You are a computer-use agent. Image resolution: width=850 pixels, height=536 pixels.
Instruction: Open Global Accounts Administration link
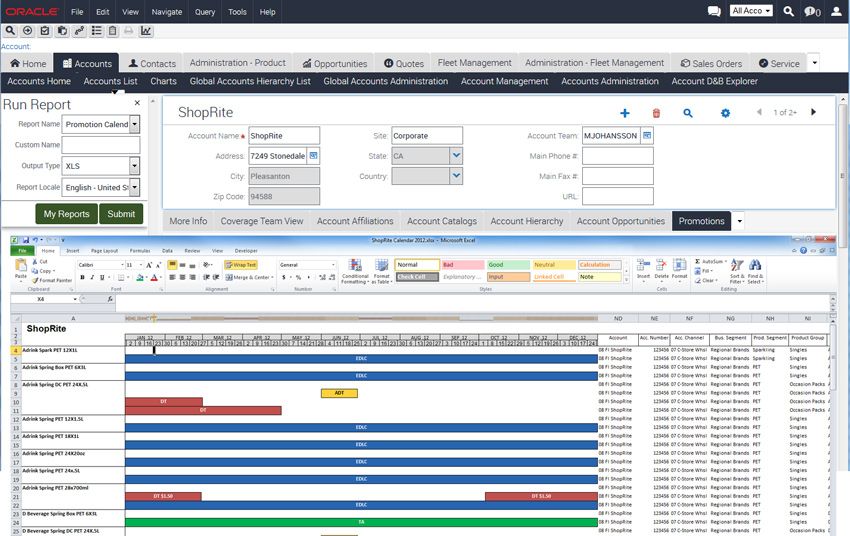click(x=386, y=81)
